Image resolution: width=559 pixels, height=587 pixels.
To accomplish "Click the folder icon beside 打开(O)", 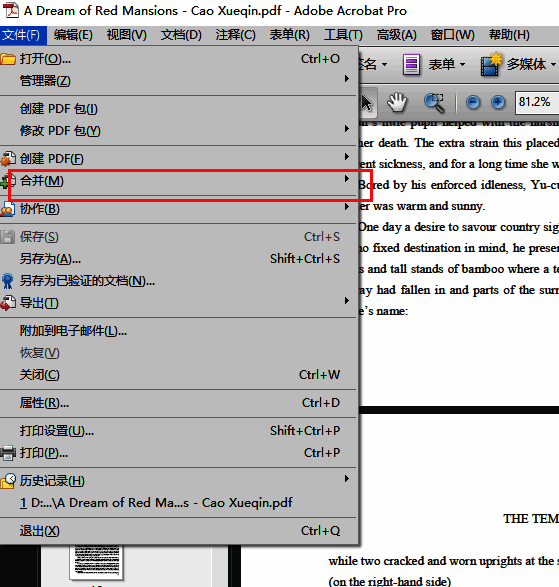I will click(x=8, y=59).
